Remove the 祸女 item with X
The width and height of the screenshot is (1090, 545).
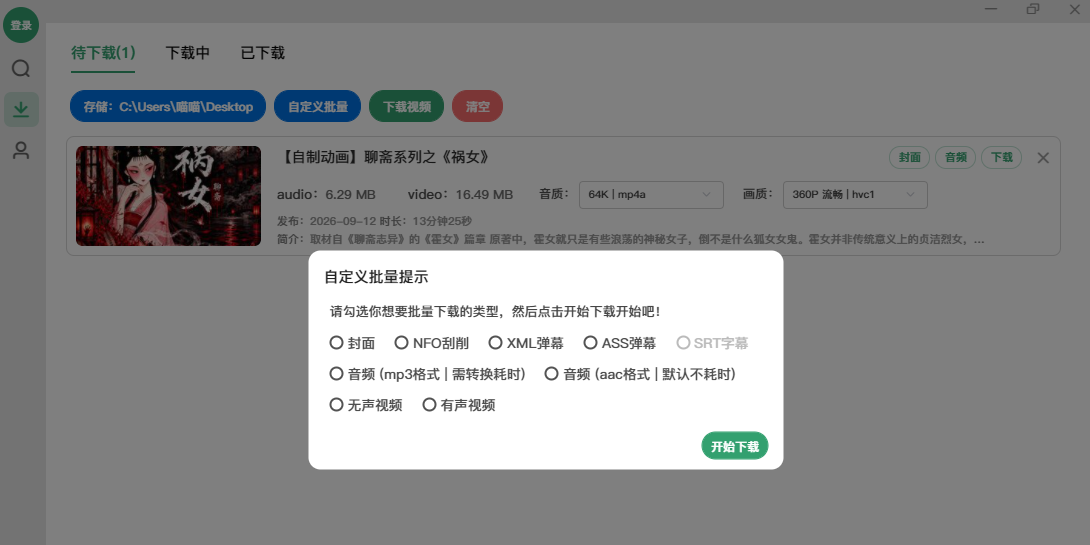1043,158
